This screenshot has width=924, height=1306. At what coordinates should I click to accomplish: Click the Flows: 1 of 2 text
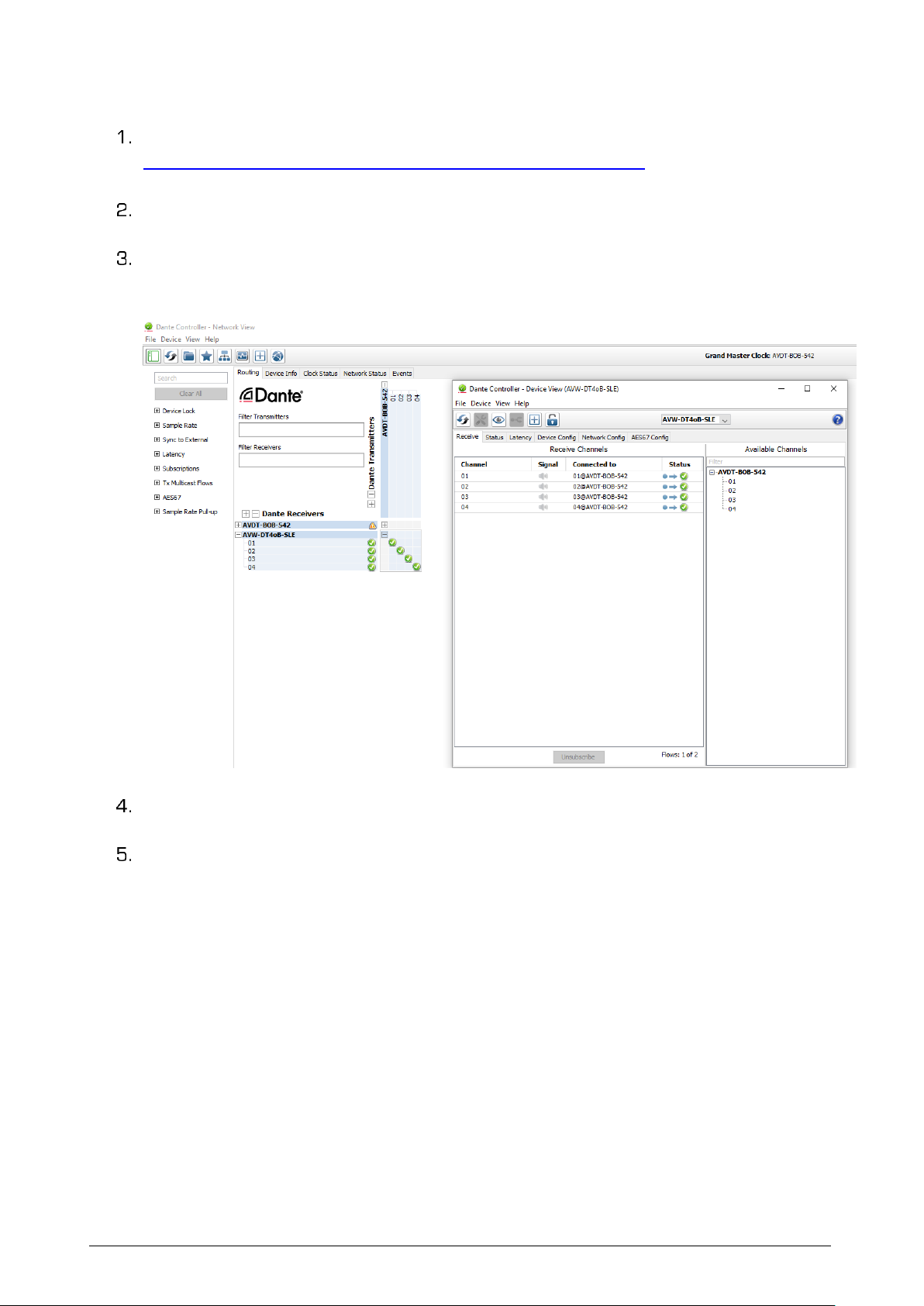[679, 755]
